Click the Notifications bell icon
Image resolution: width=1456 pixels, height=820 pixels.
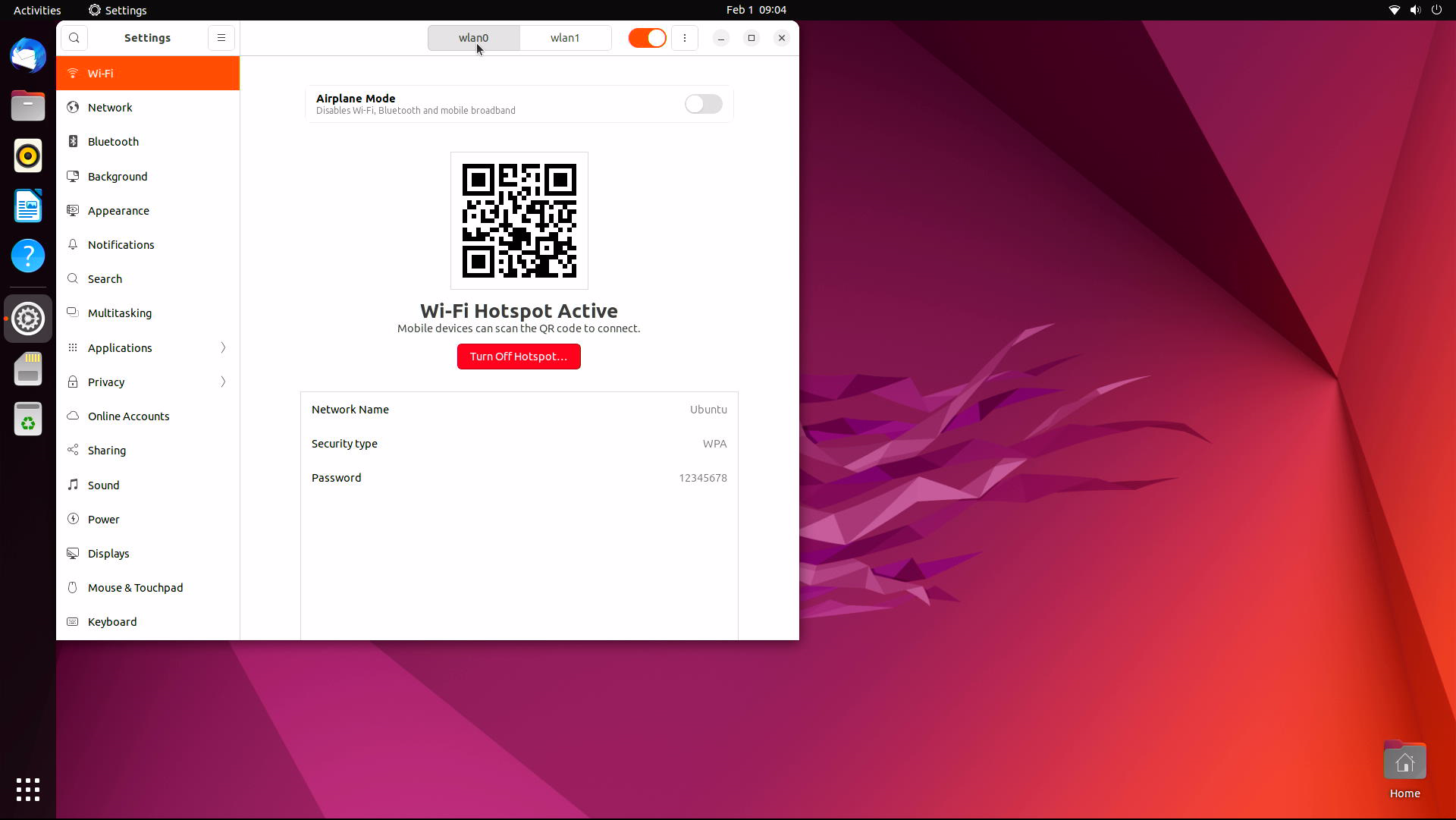(x=73, y=244)
